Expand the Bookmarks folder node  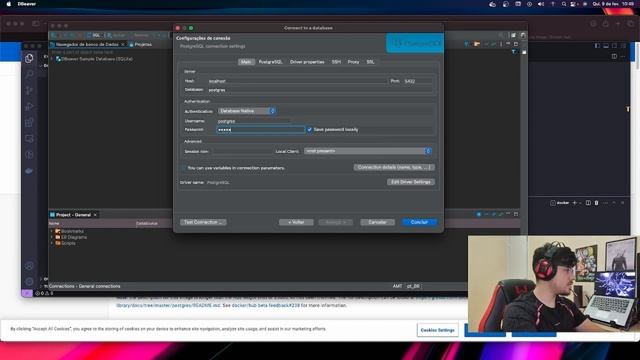52,231
